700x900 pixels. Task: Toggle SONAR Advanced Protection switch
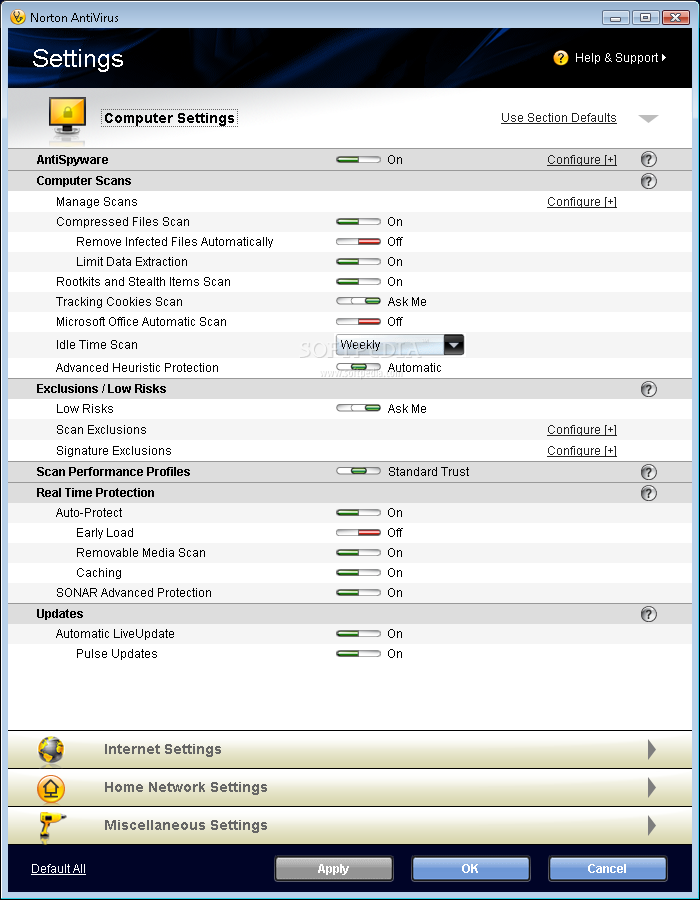358,593
